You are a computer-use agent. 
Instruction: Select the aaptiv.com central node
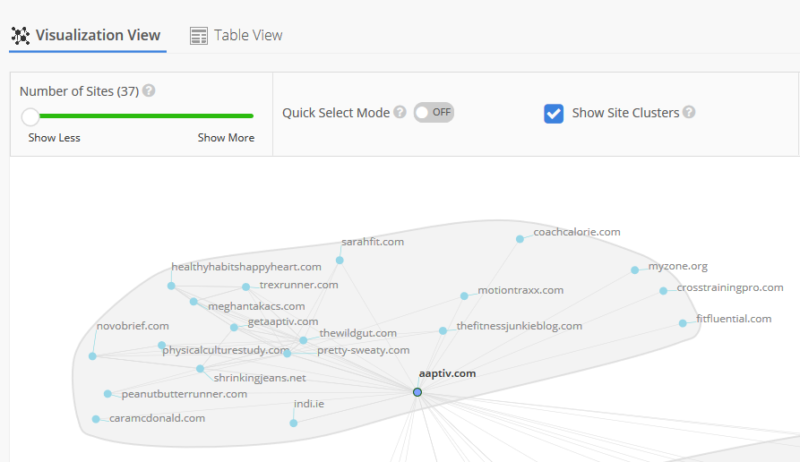click(x=417, y=392)
